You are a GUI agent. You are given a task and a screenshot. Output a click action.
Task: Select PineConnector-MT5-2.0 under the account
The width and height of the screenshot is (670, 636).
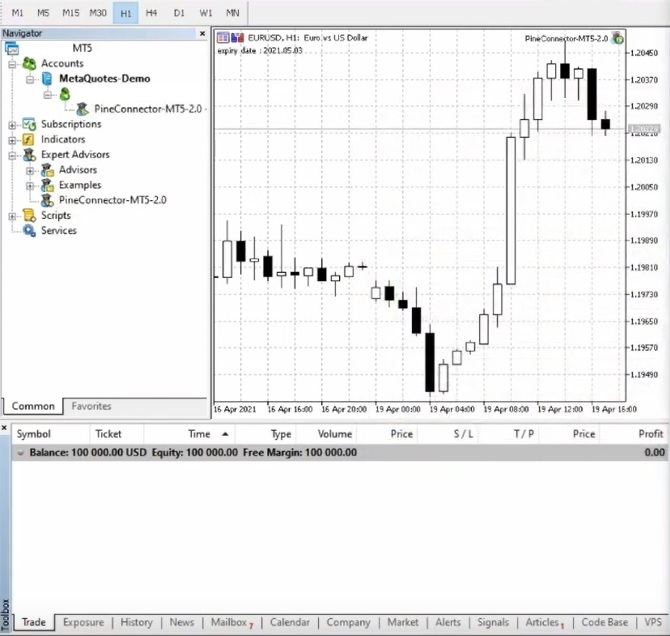[148, 109]
